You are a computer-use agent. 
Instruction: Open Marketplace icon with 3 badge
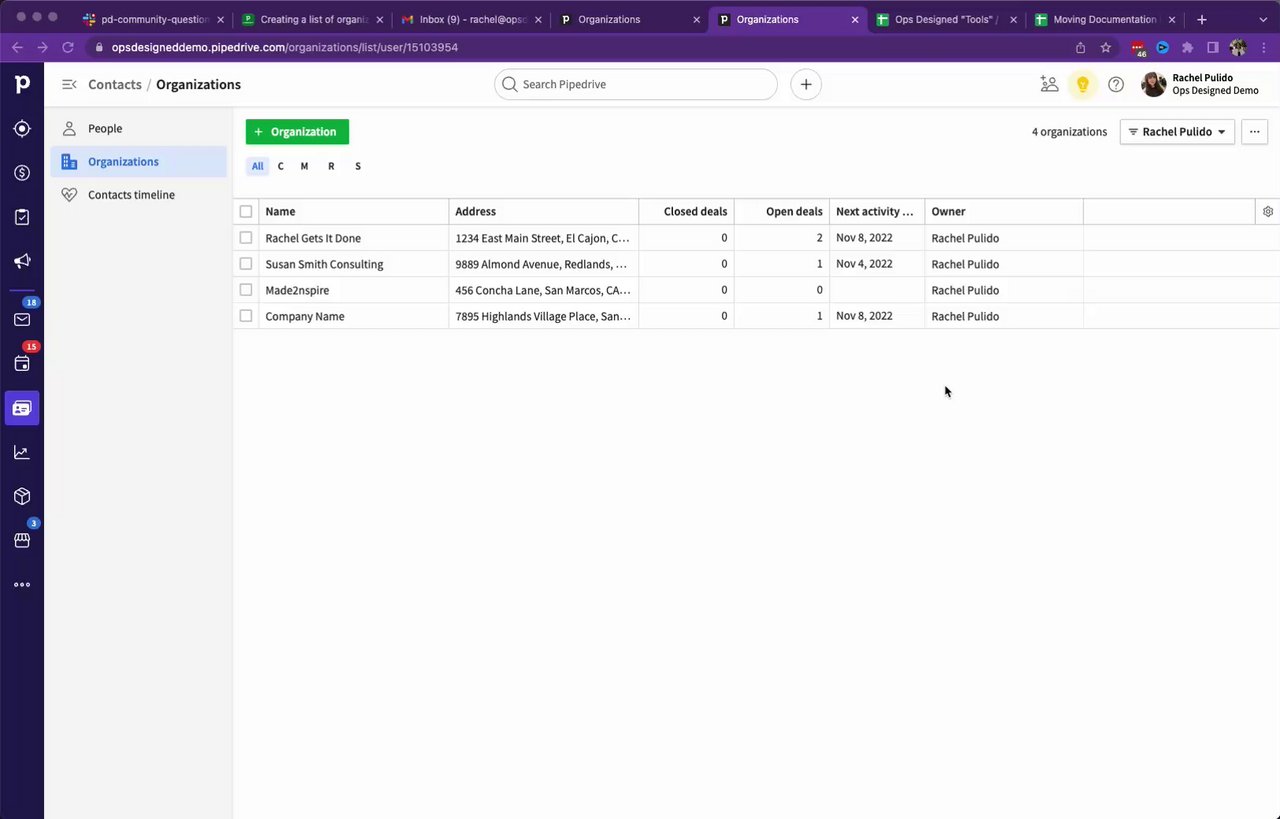pos(22,540)
